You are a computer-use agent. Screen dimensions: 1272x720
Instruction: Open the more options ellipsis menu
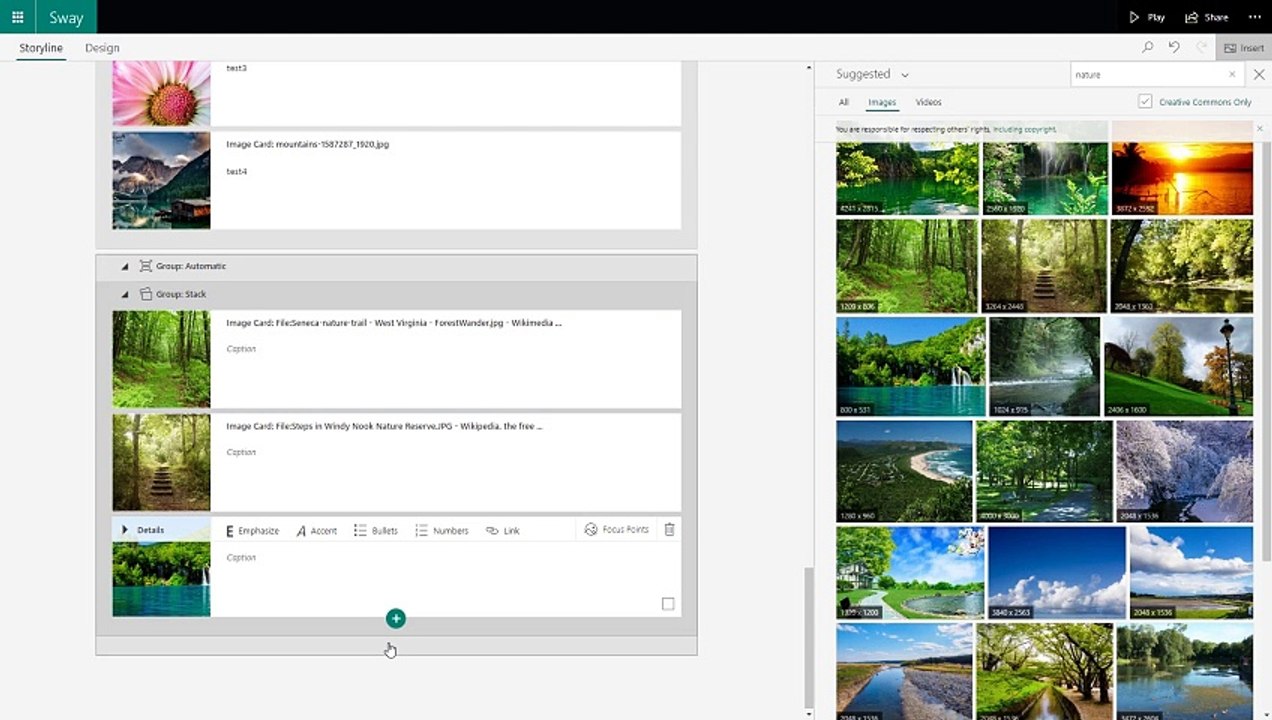coord(1255,17)
